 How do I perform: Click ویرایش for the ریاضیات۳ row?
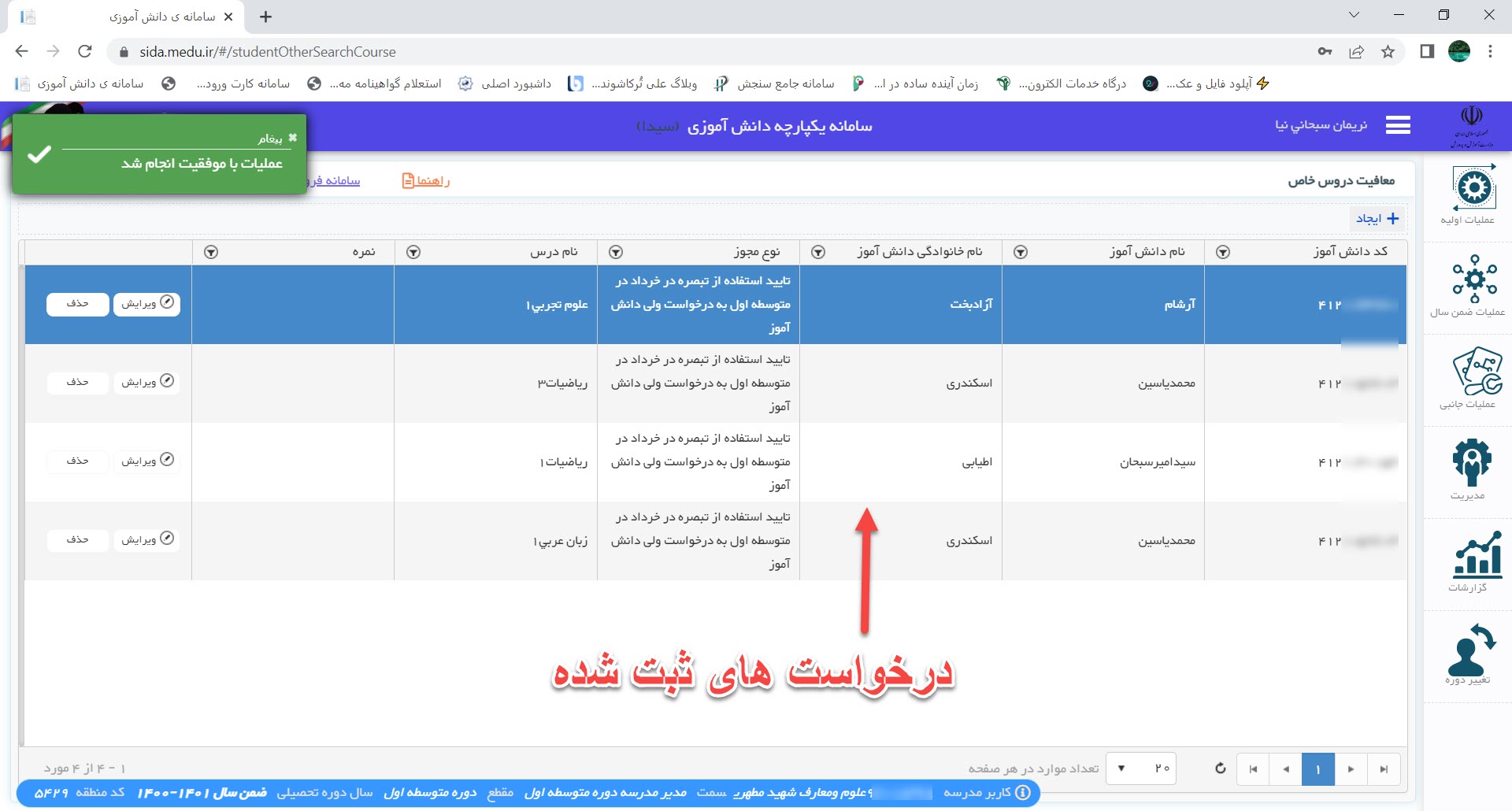click(146, 382)
